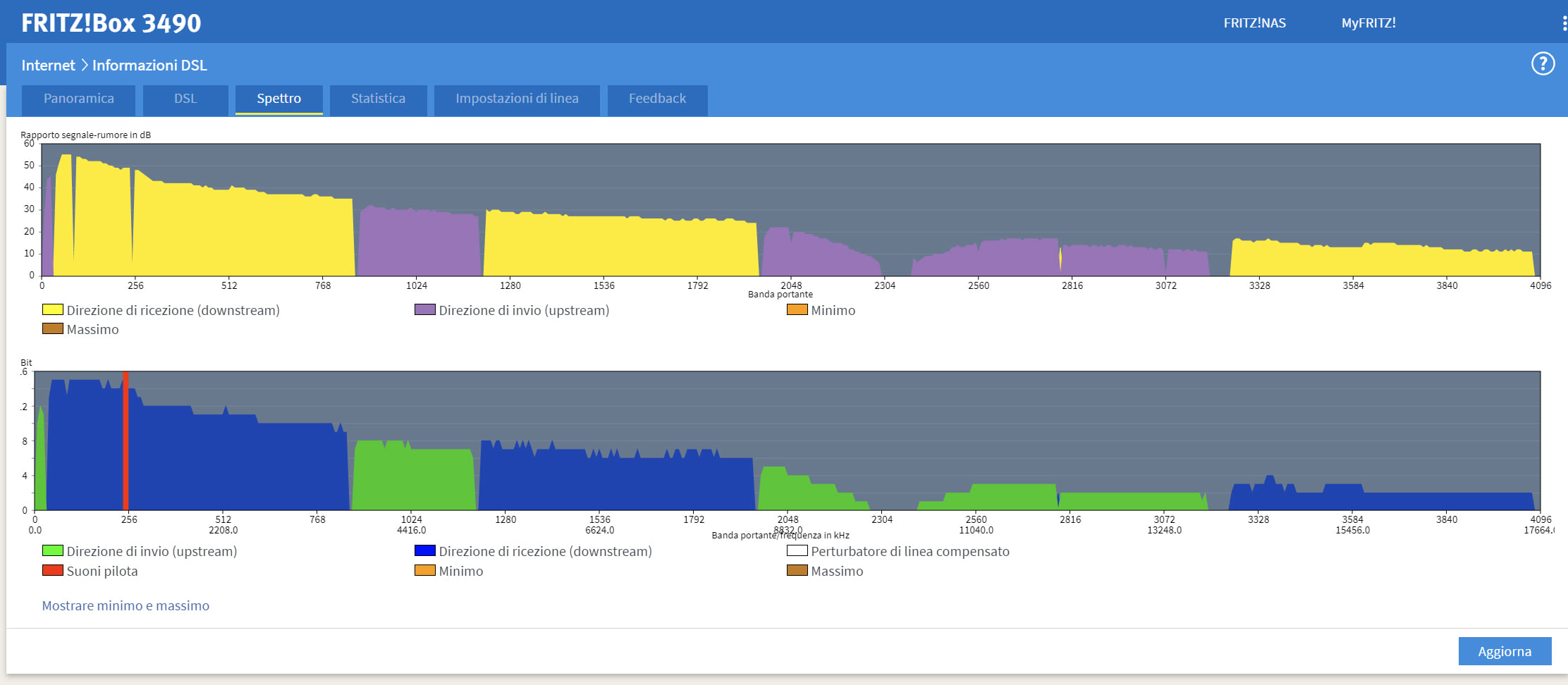Click the help question mark icon
This screenshot has height=685, width=1568.
[x=1543, y=64]
